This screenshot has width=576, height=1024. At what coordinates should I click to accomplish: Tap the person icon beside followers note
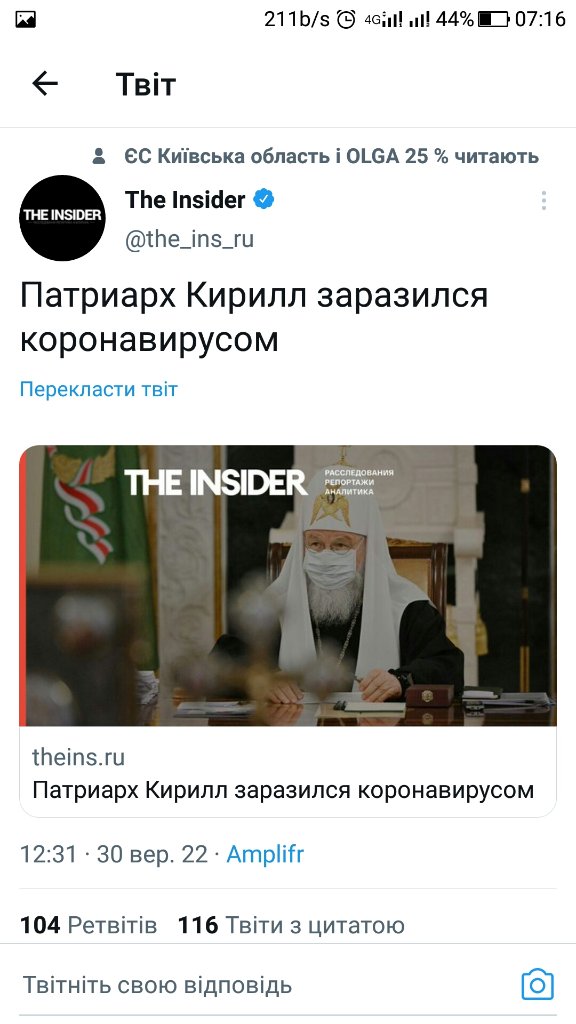pos(99,156)
